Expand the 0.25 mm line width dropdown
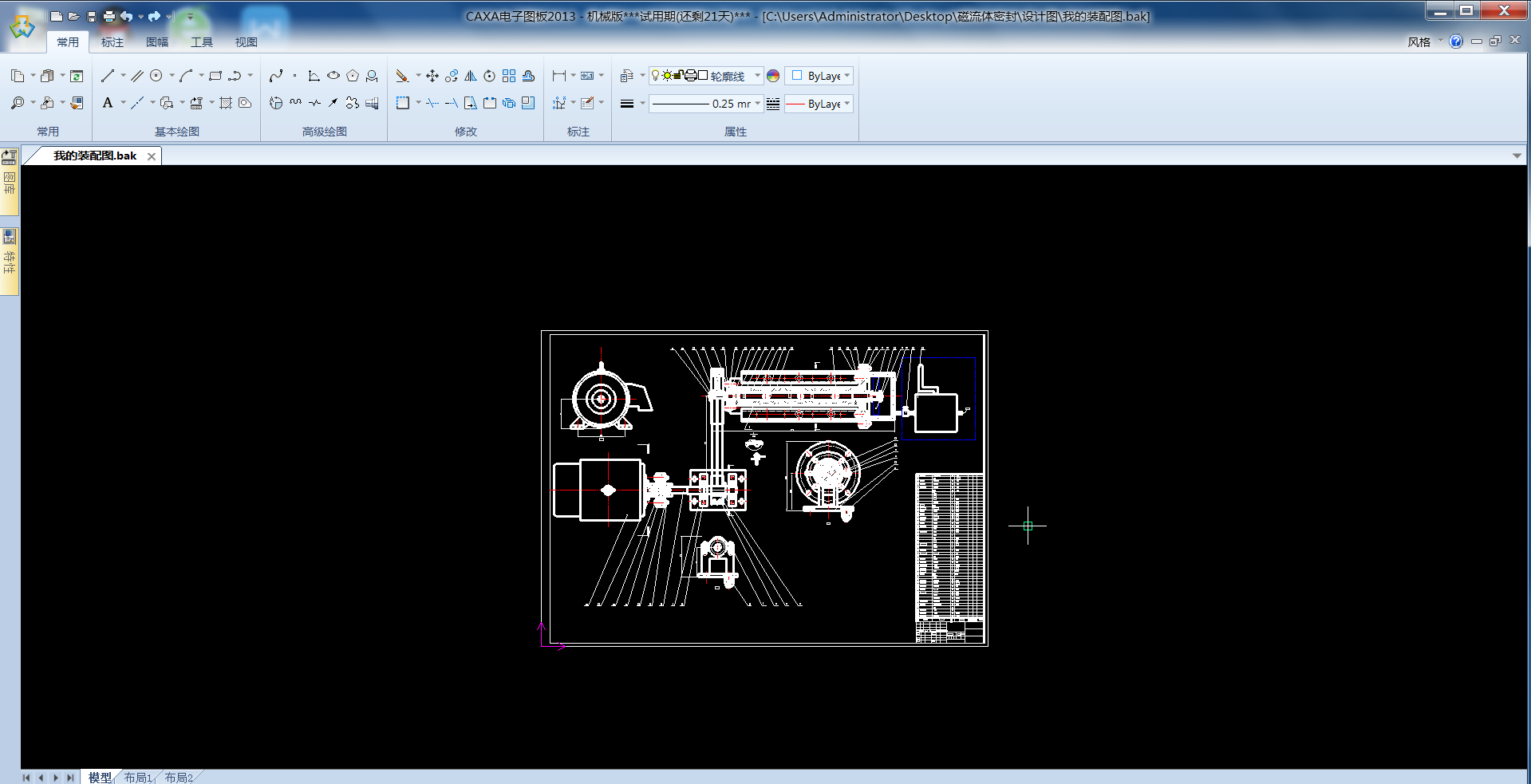This screenshot has width=1531, height=784. 757,104
